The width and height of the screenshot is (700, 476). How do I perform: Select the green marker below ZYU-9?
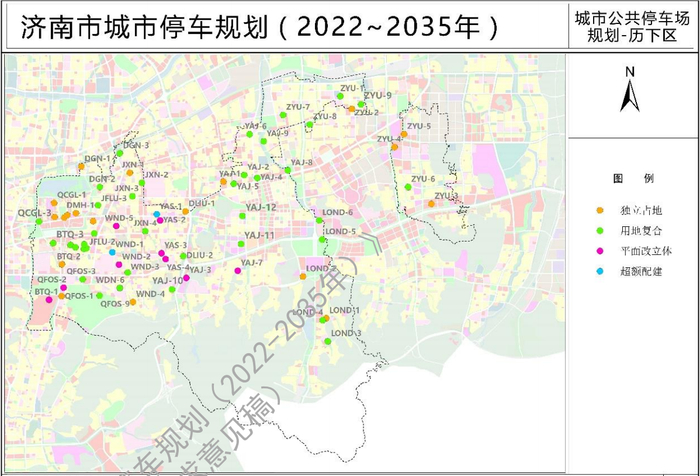click(x=361, y=104)
